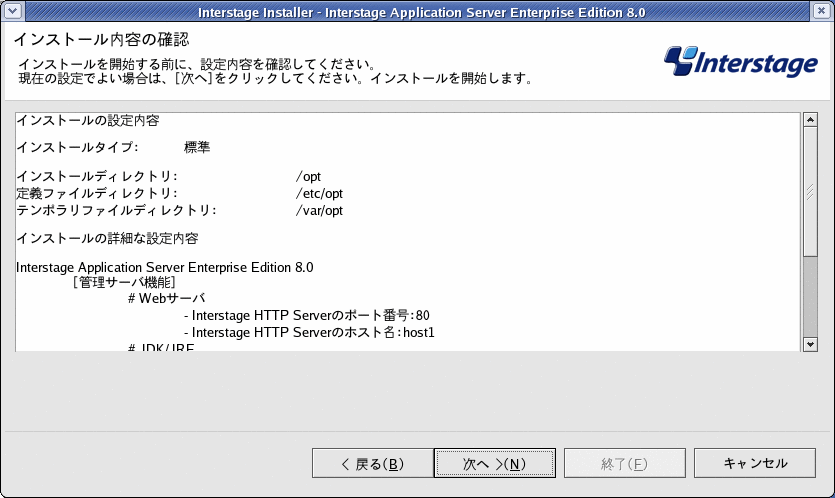The image size is (835, 498).
Task: Click the HTTP Server port number 80 line
Action: (307, 315)
